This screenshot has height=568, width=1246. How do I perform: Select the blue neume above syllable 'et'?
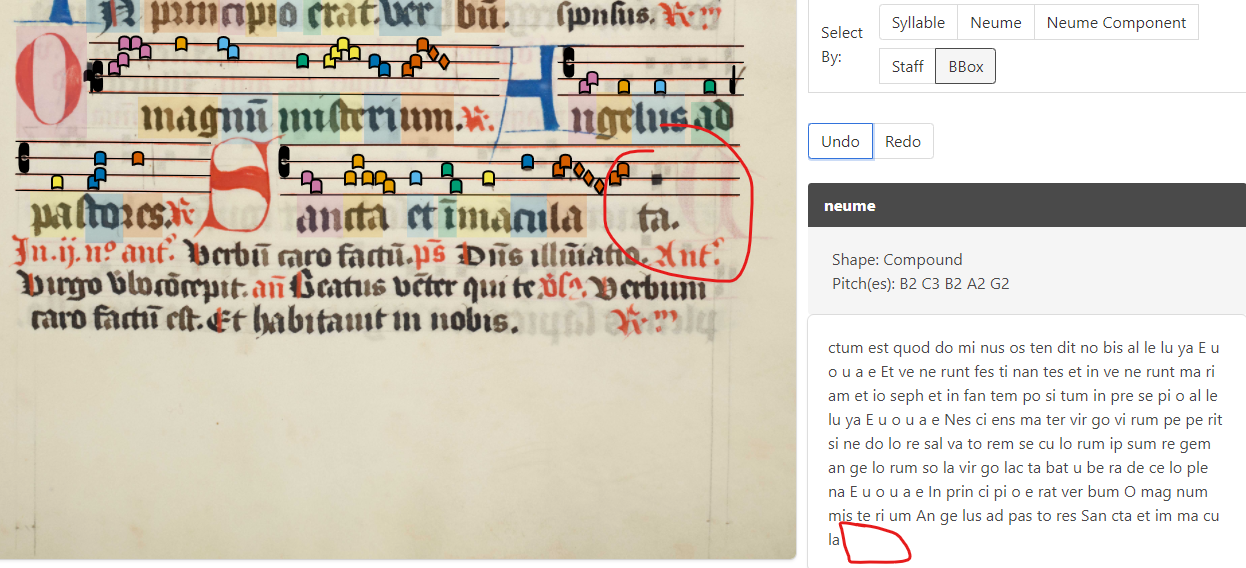pos(416,180)
